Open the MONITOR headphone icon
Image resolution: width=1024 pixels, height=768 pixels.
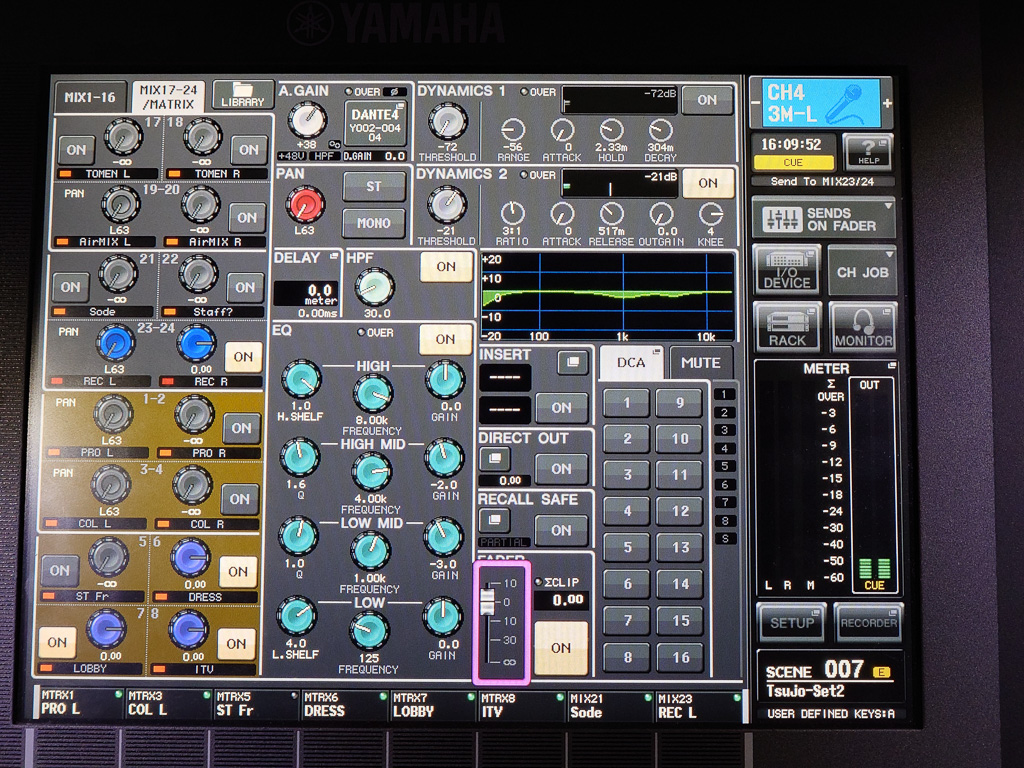tap(862, 327)
